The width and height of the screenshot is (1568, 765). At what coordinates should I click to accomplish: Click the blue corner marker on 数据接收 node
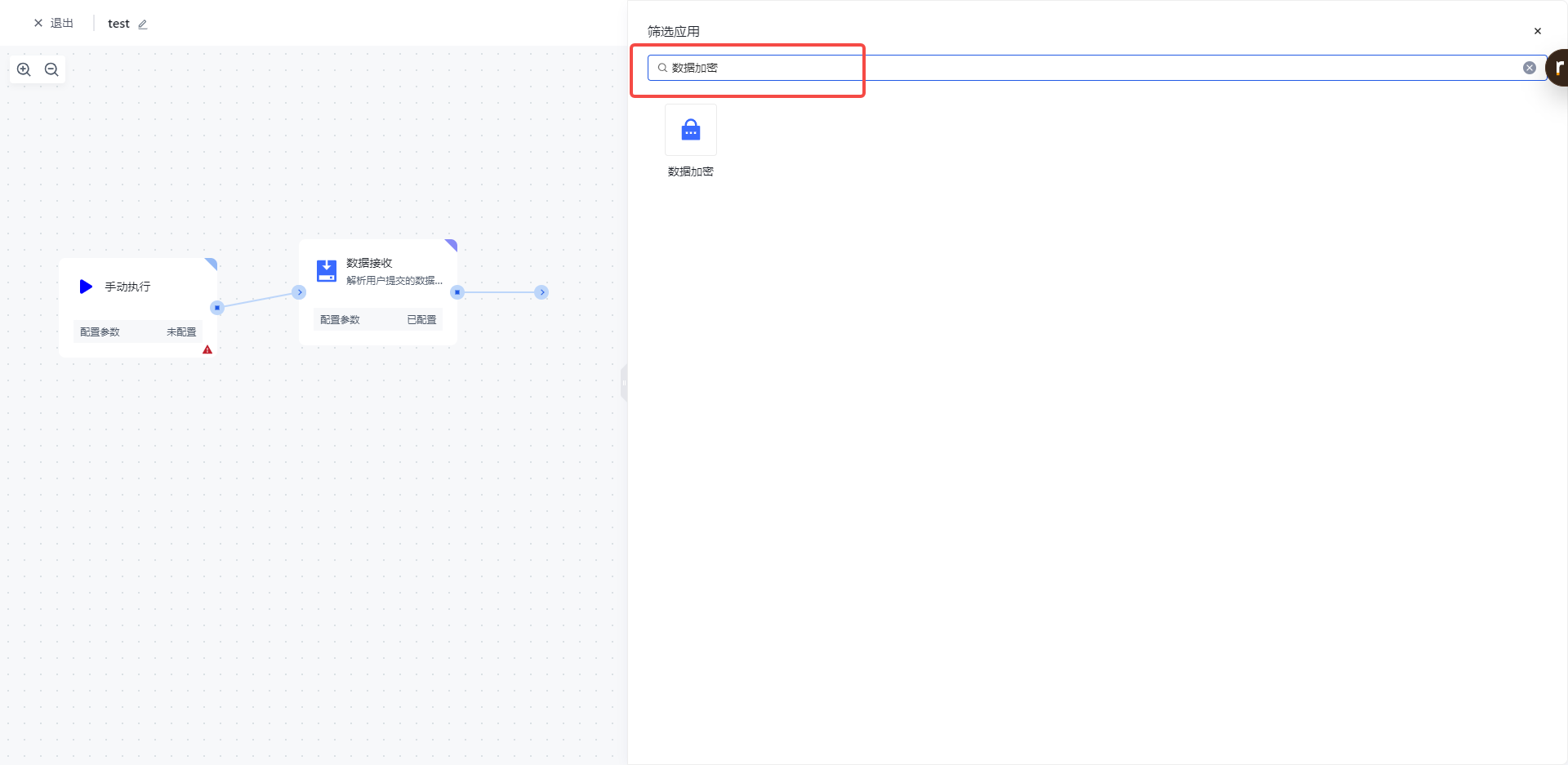pyautogui.click(x=452, y=245)
